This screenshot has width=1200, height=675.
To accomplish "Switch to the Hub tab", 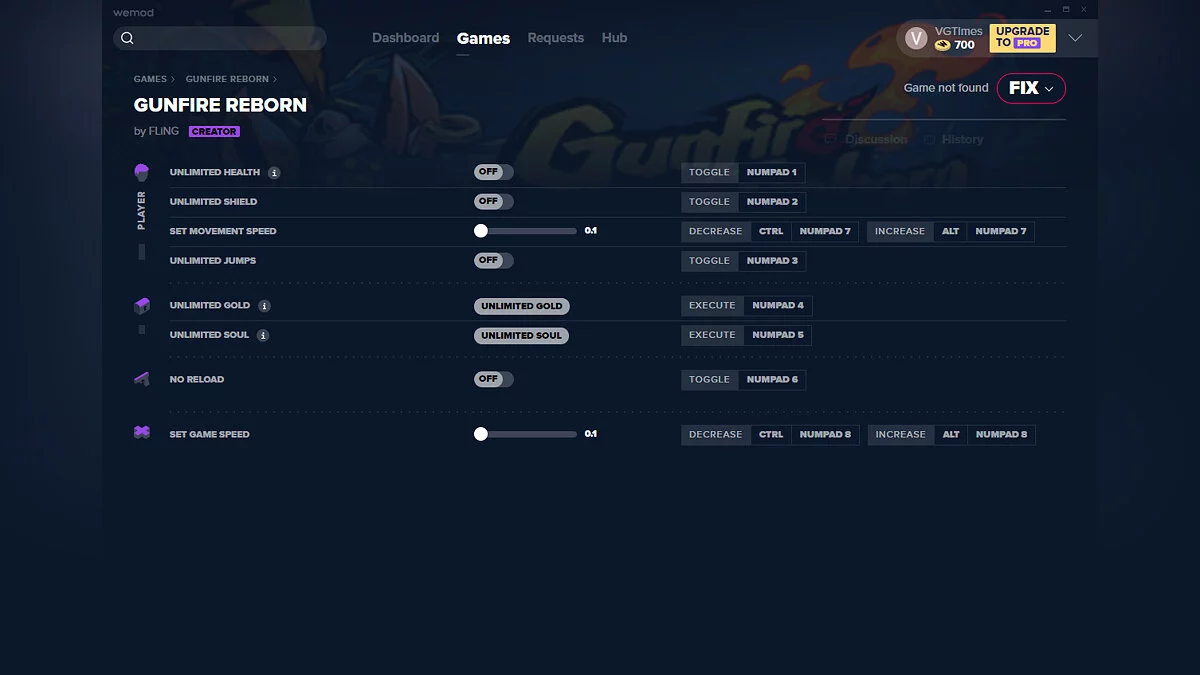I will point(614,38).
